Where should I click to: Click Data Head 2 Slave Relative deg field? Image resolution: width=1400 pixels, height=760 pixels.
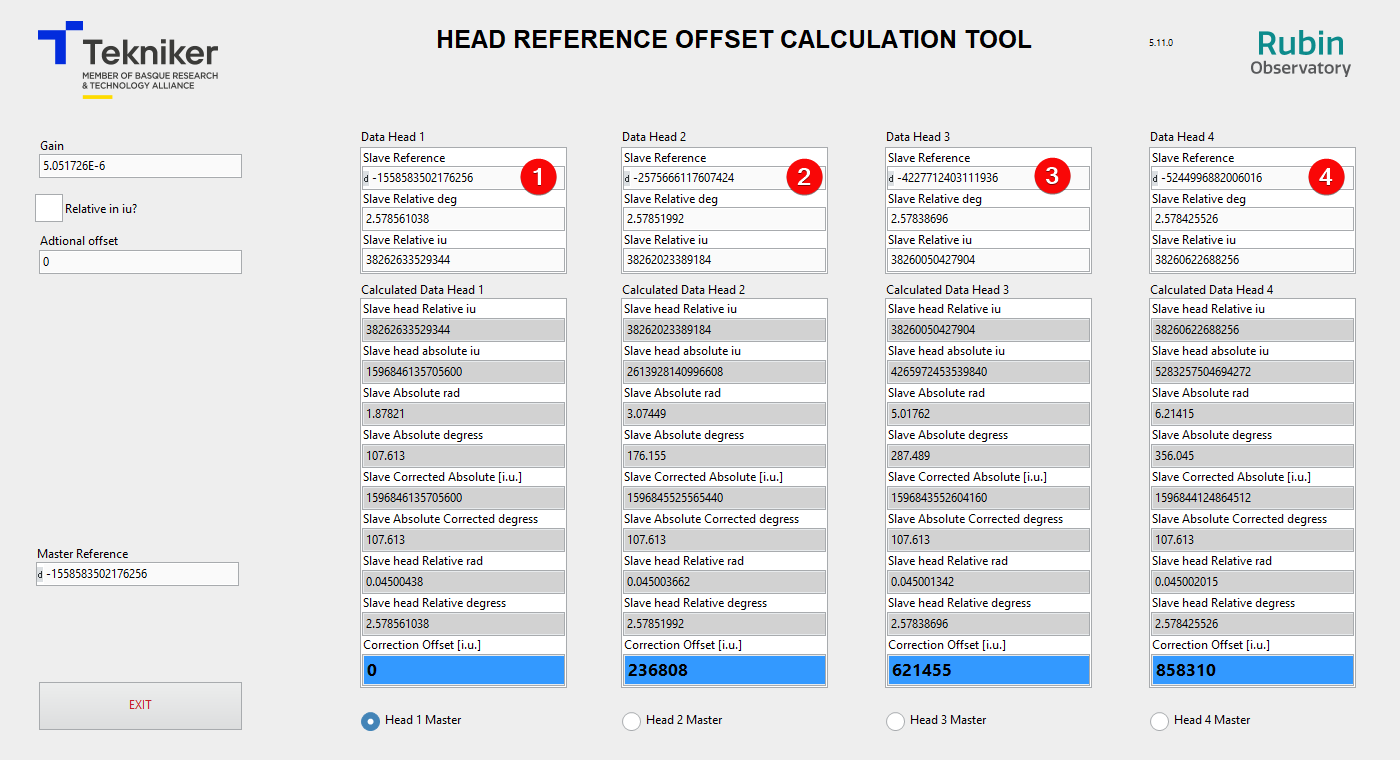point(725,219)
